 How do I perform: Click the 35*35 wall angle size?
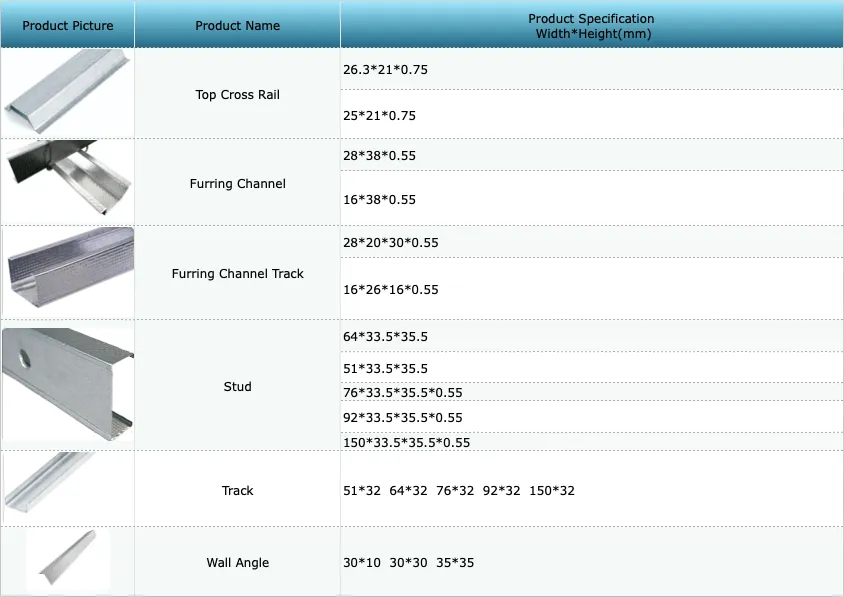455,563
